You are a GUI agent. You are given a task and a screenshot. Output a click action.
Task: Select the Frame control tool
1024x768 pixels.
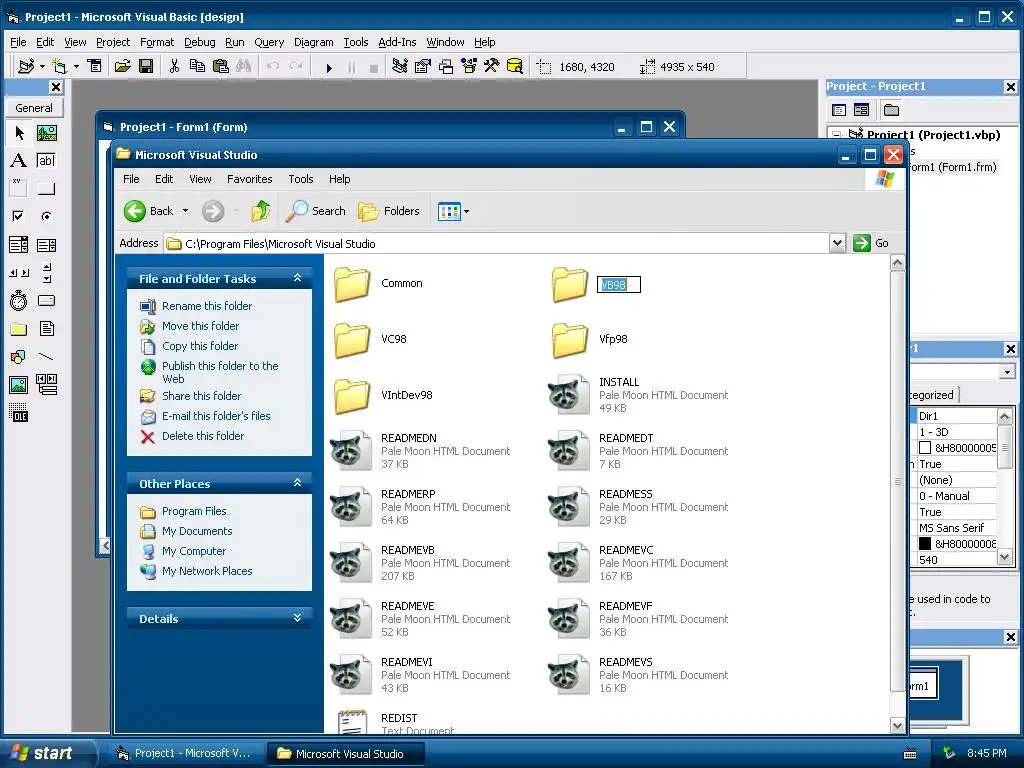coord(19,189)
